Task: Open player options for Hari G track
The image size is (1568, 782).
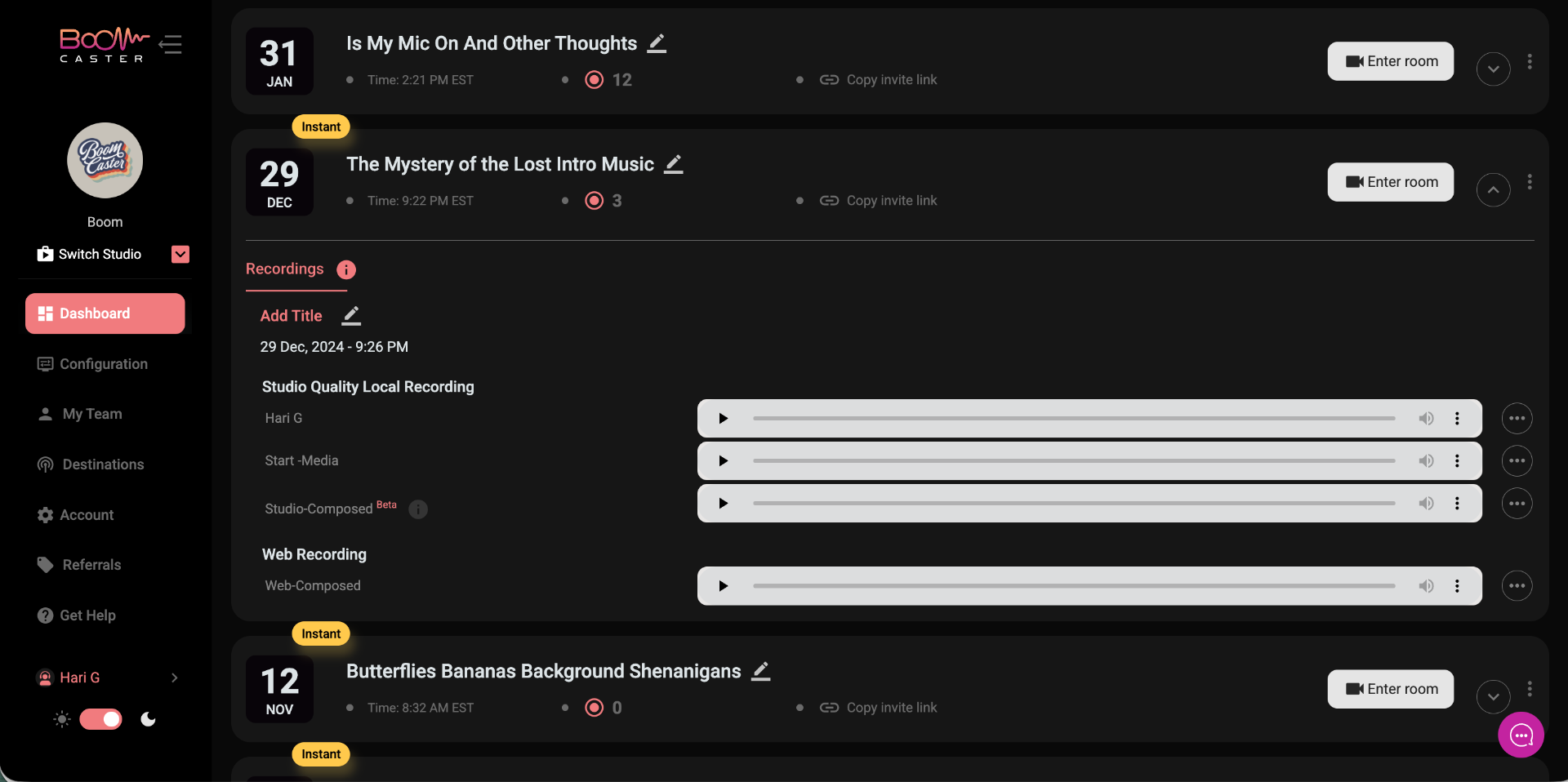Action: click(1457, 419)
